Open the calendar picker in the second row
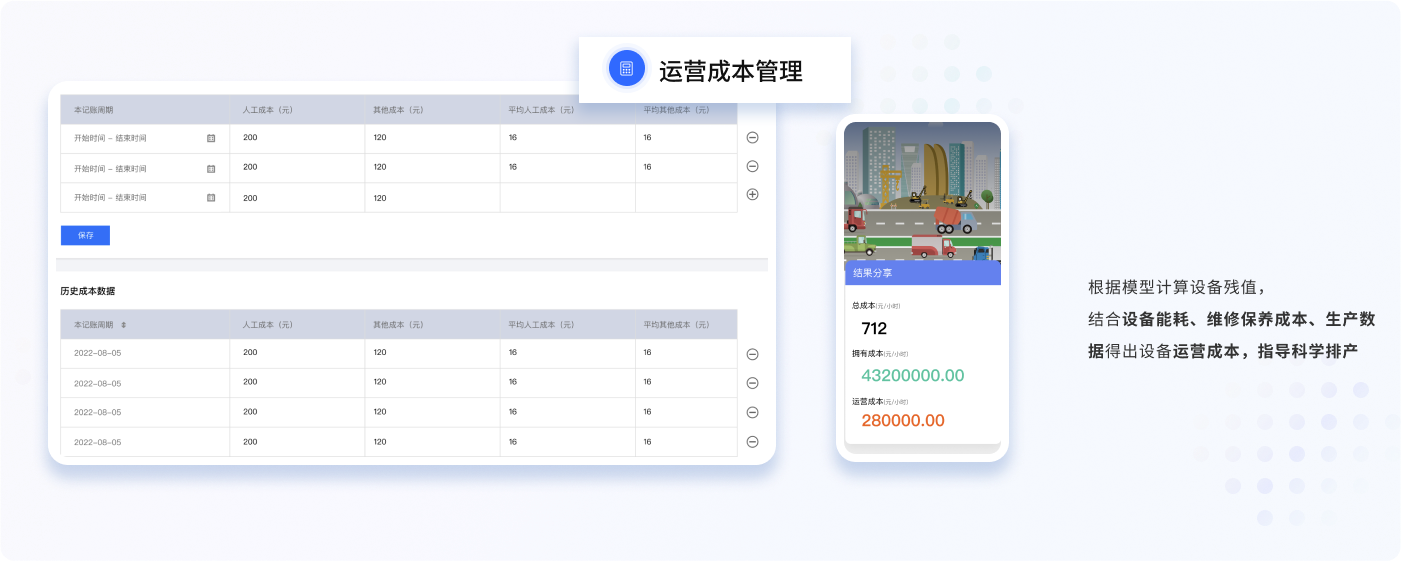 212,167
